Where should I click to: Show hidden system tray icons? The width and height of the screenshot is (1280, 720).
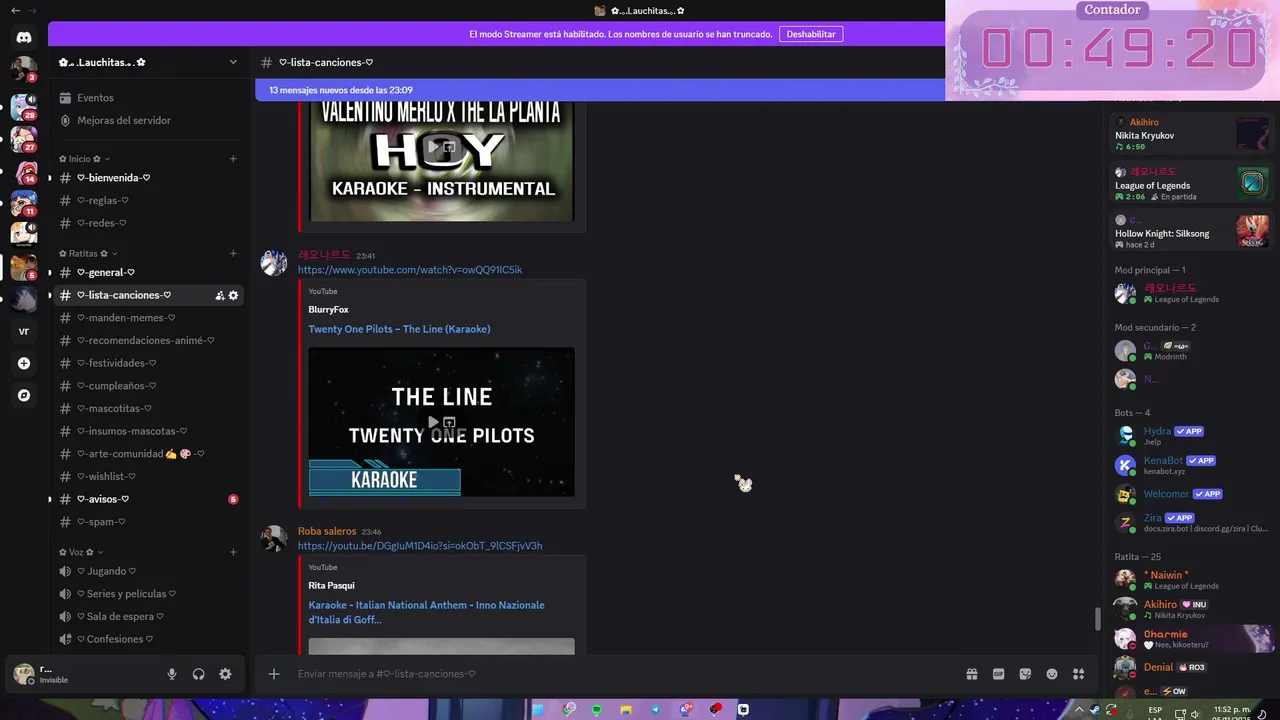(x=1079, y=709)
